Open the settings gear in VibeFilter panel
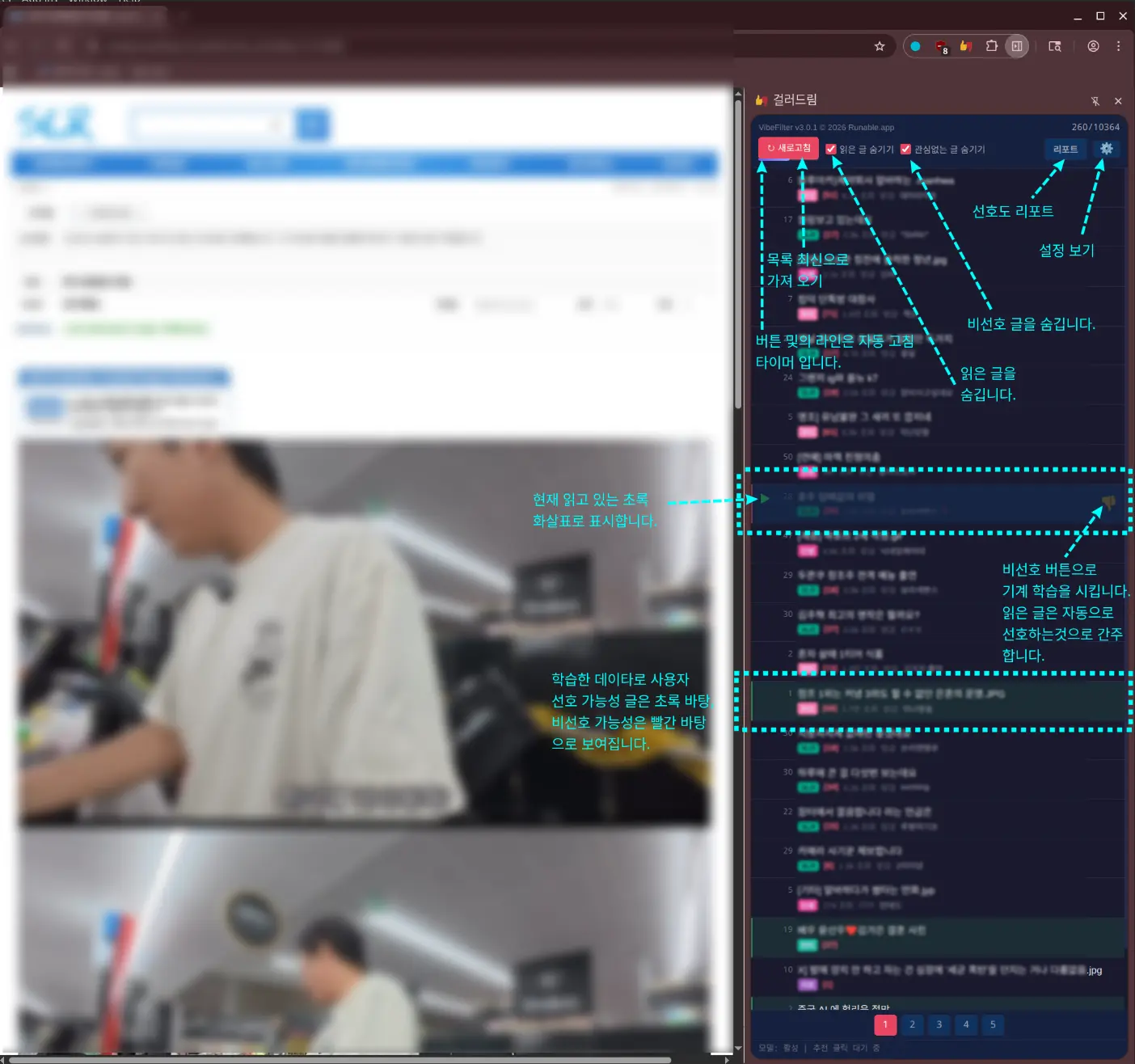The width and height of the screenshot is (1135, 1064). (x=1106, y=149)
